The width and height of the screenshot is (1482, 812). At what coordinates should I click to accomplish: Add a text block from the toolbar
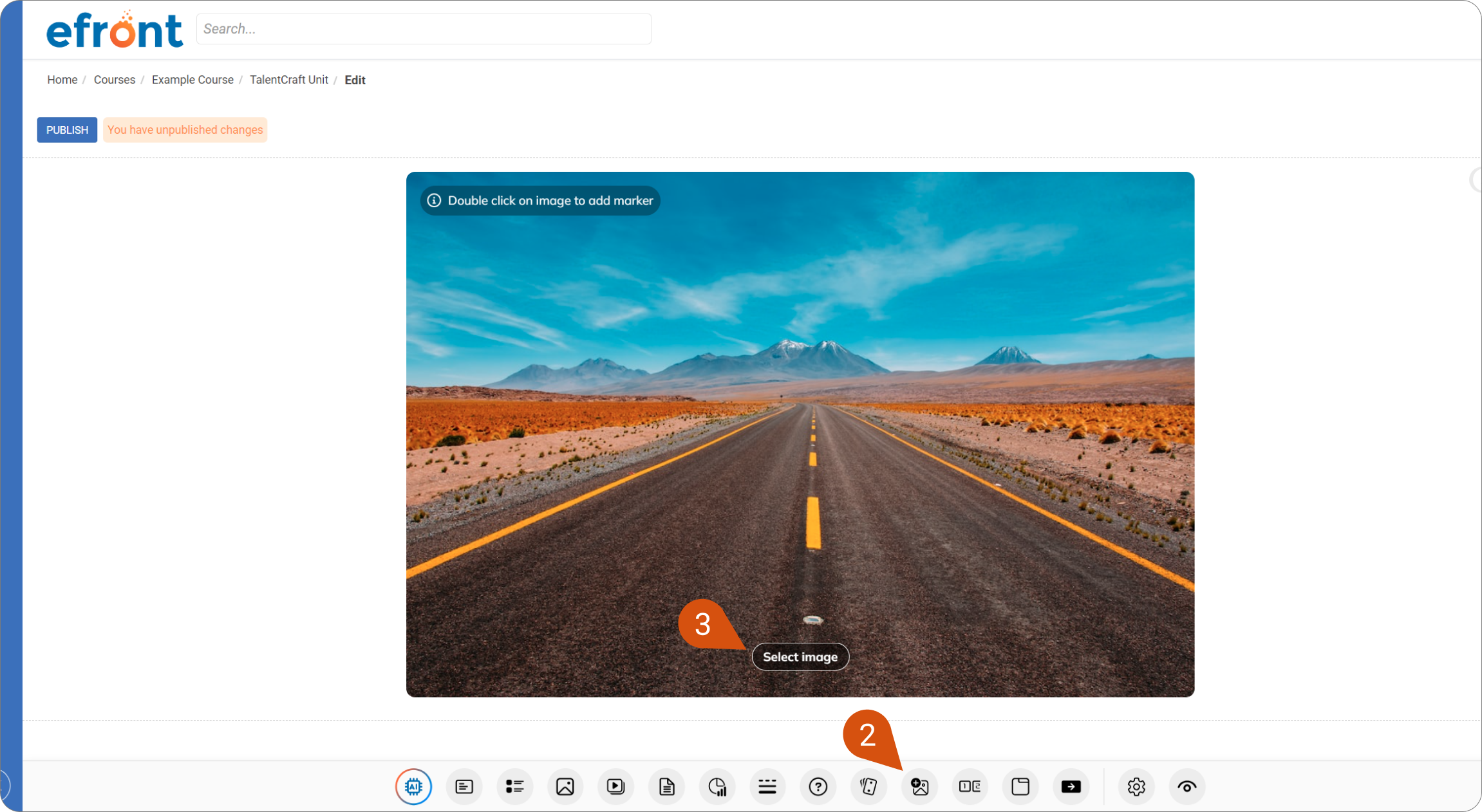tap(464, 786)
